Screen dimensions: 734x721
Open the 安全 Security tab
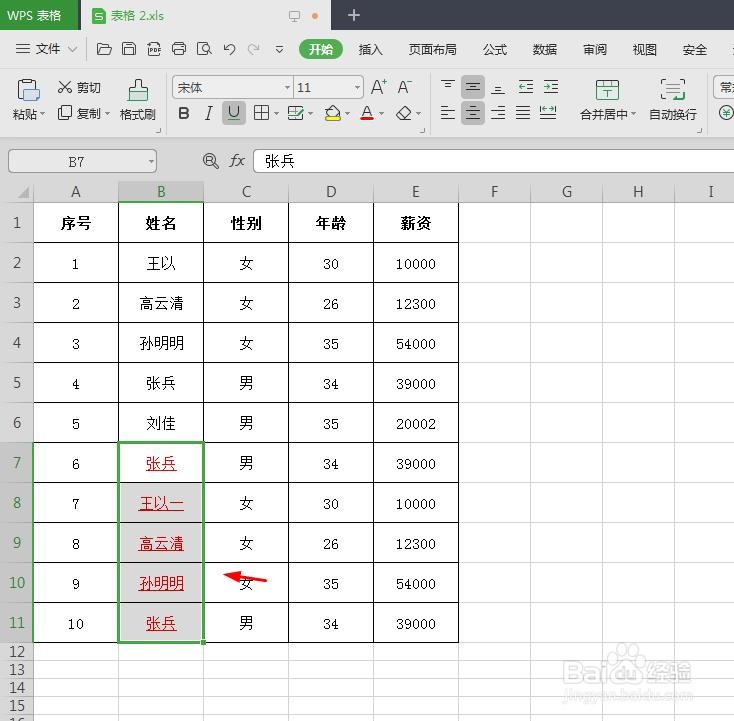694,49
